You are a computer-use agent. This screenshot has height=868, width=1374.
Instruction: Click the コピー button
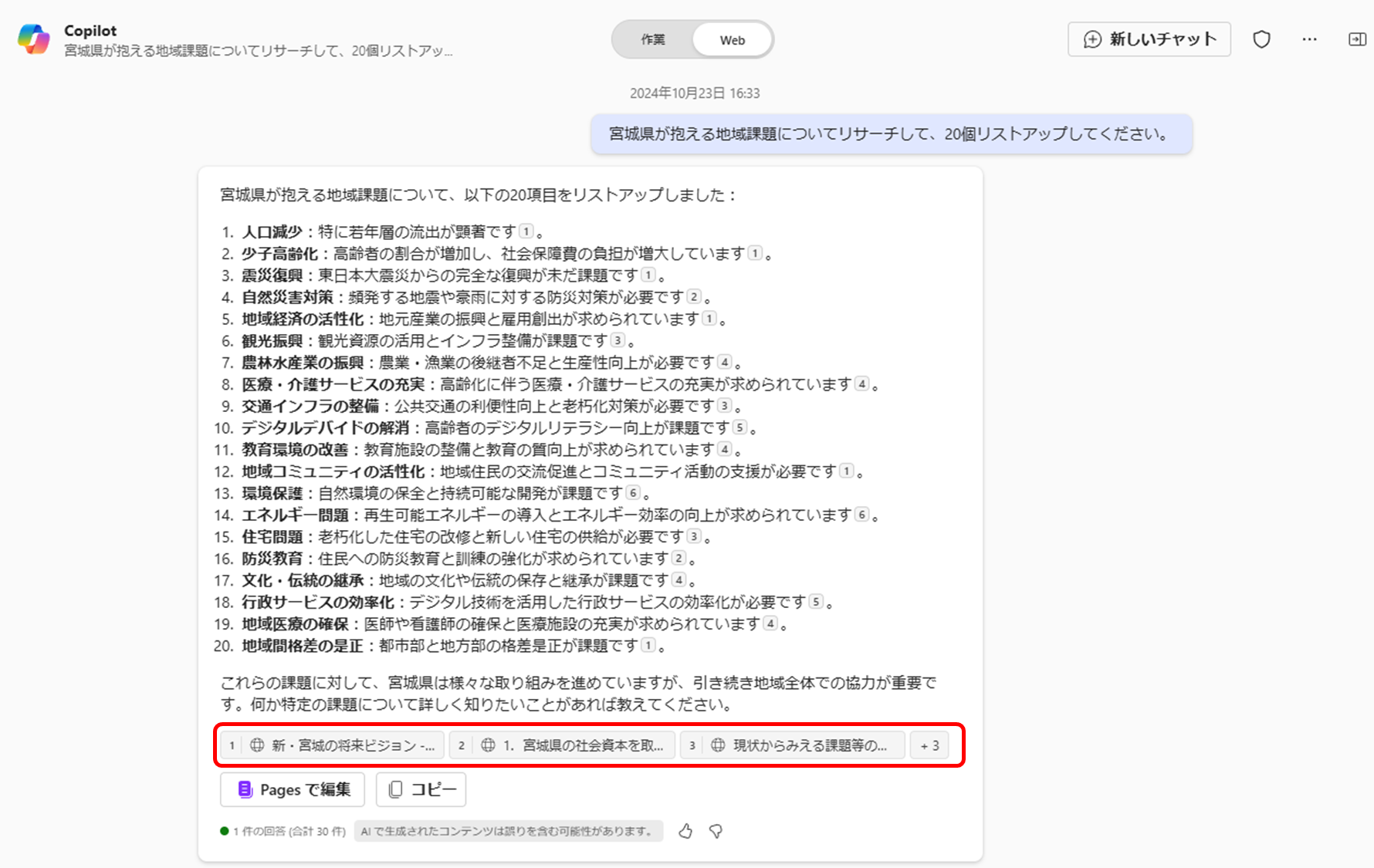point(421,789)
